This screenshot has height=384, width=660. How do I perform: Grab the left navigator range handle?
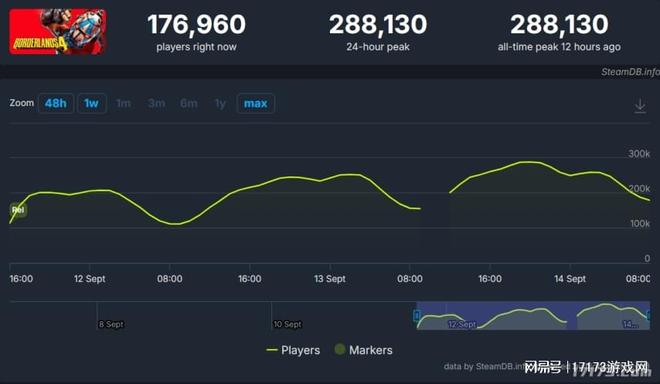(416, 315)
